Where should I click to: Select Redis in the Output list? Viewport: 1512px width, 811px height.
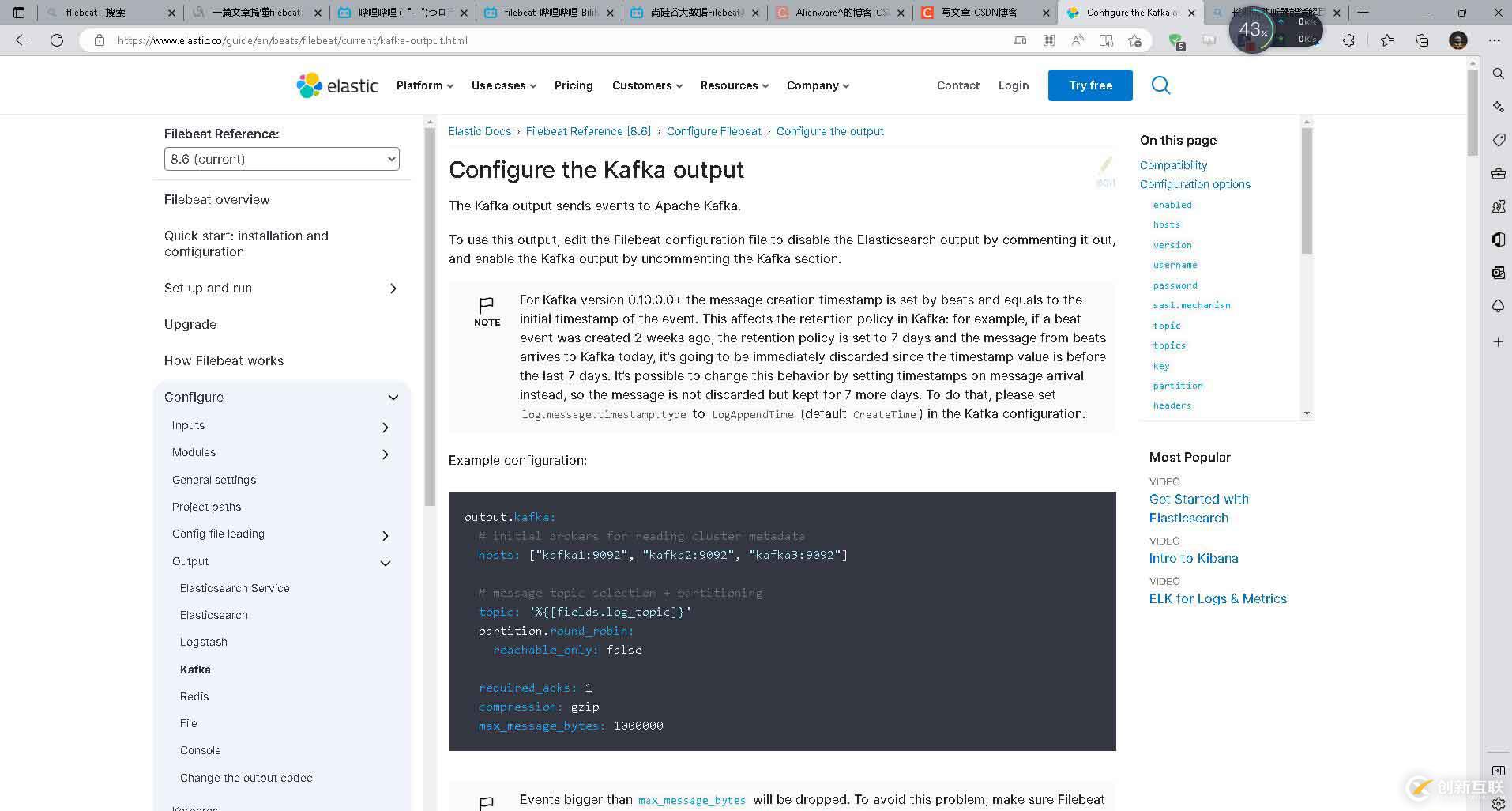(194, 696)
